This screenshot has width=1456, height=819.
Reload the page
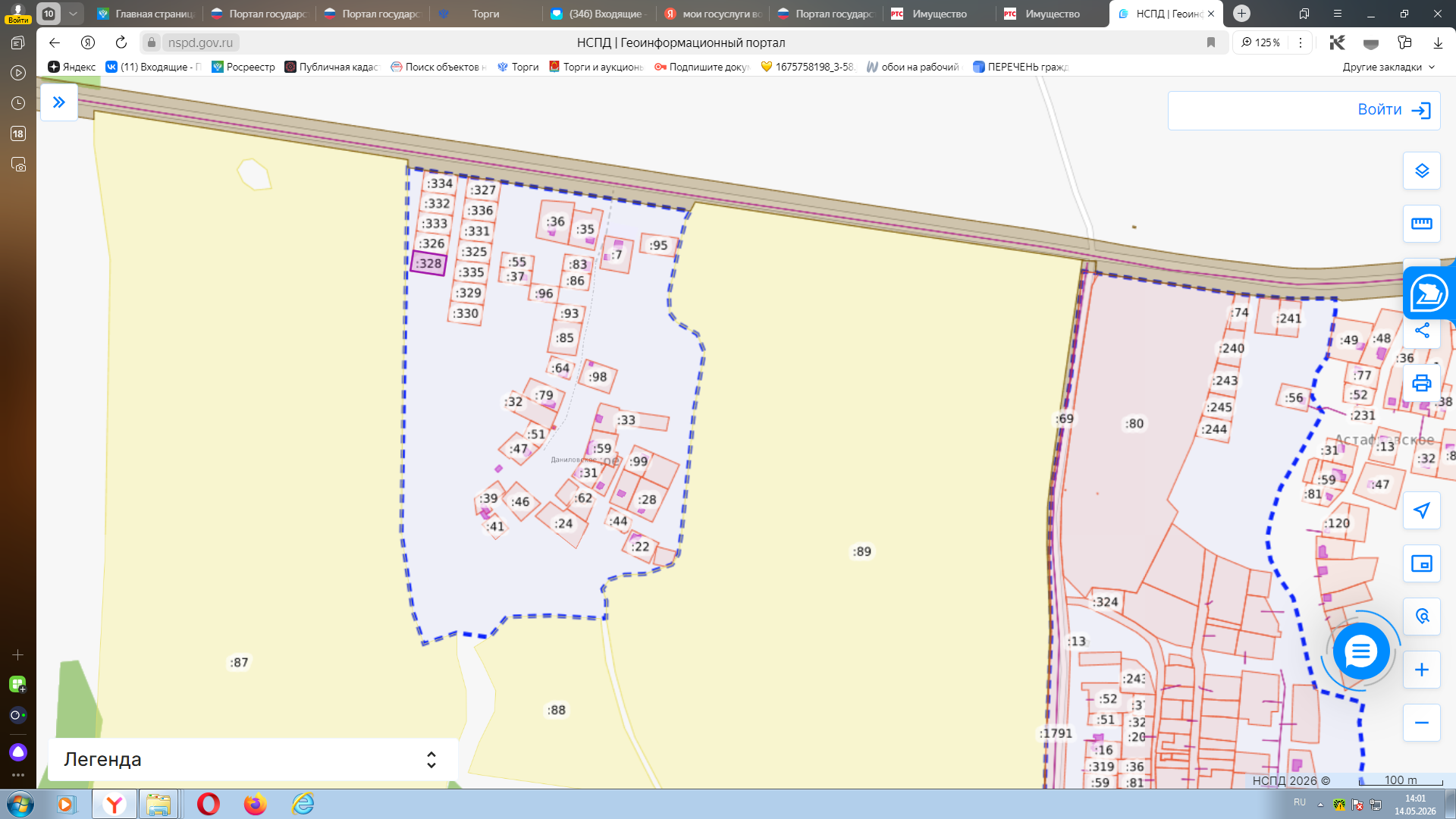(x=121, y=42)
